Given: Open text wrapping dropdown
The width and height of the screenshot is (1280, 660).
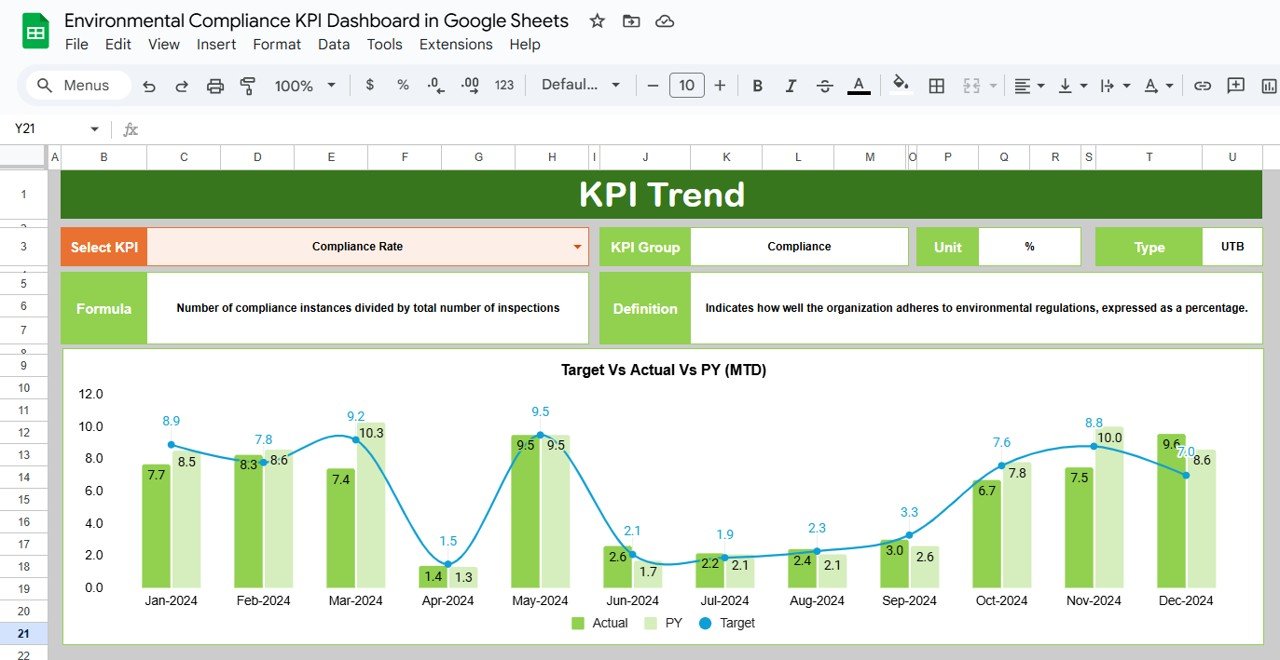Looking at the screenshot, I should [1113, 86].
